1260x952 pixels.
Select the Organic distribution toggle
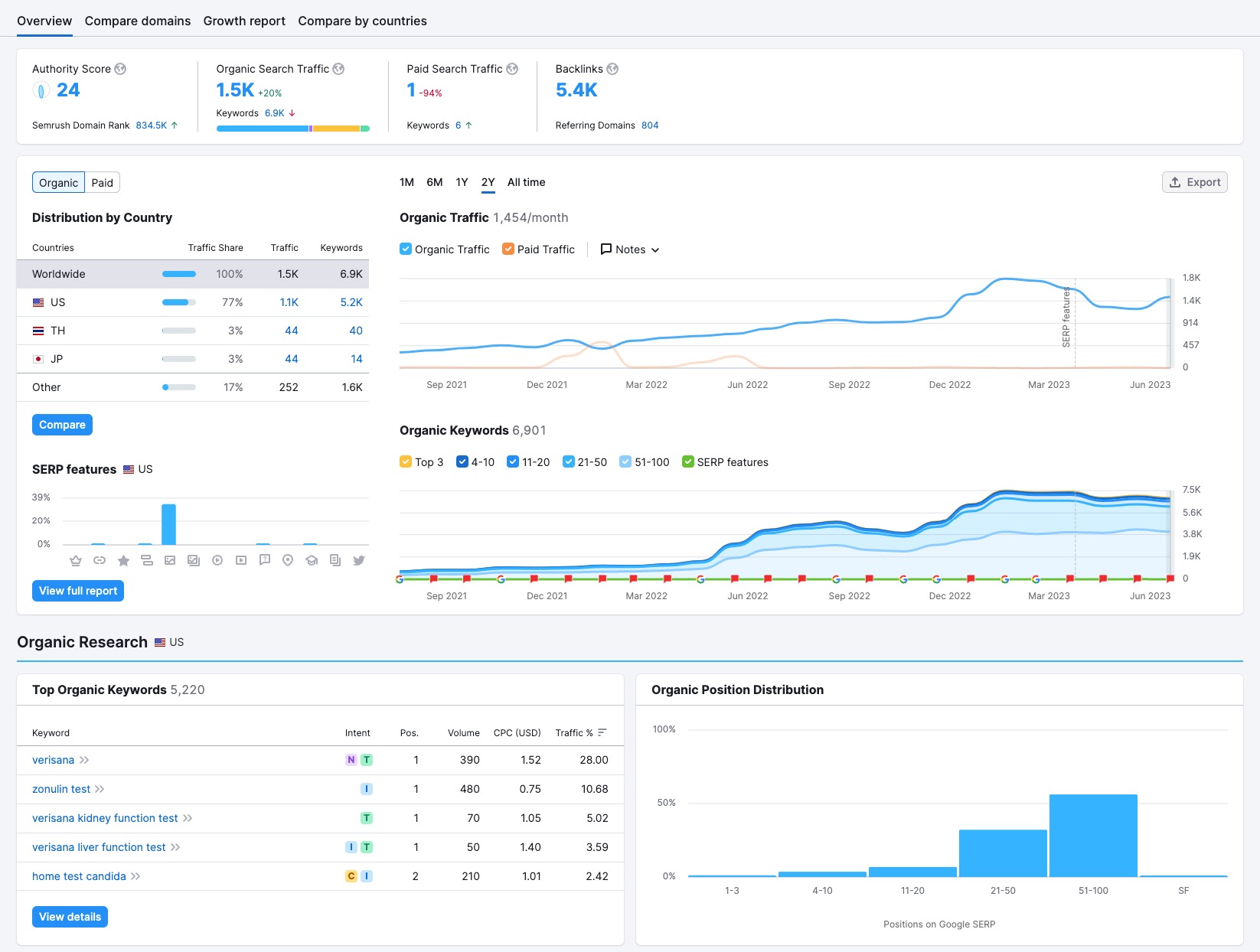pyautogui.click(x=59, y=182)
